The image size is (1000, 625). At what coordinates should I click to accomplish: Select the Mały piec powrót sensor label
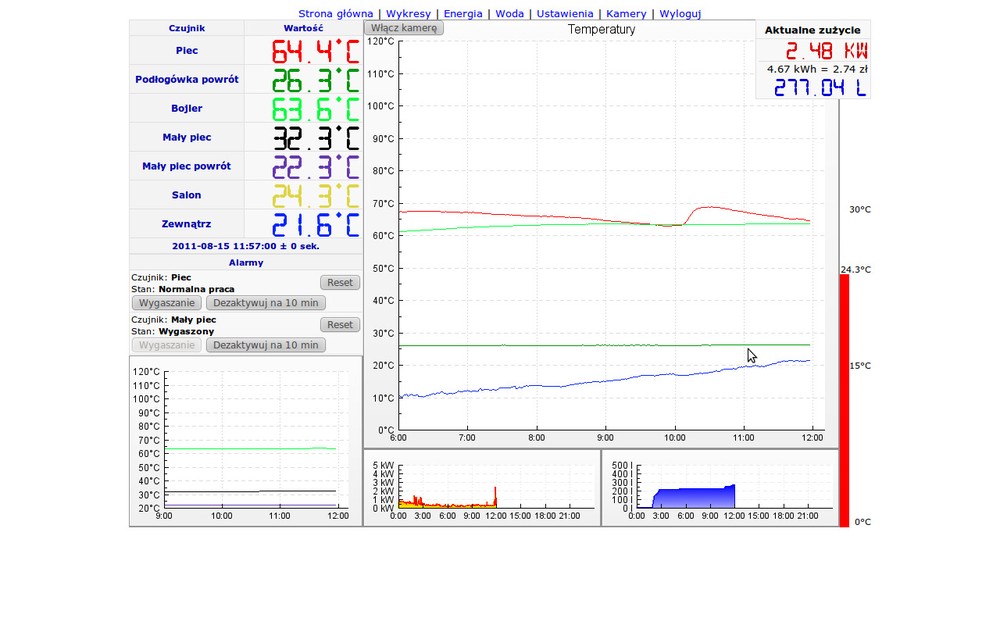(187, 166)
